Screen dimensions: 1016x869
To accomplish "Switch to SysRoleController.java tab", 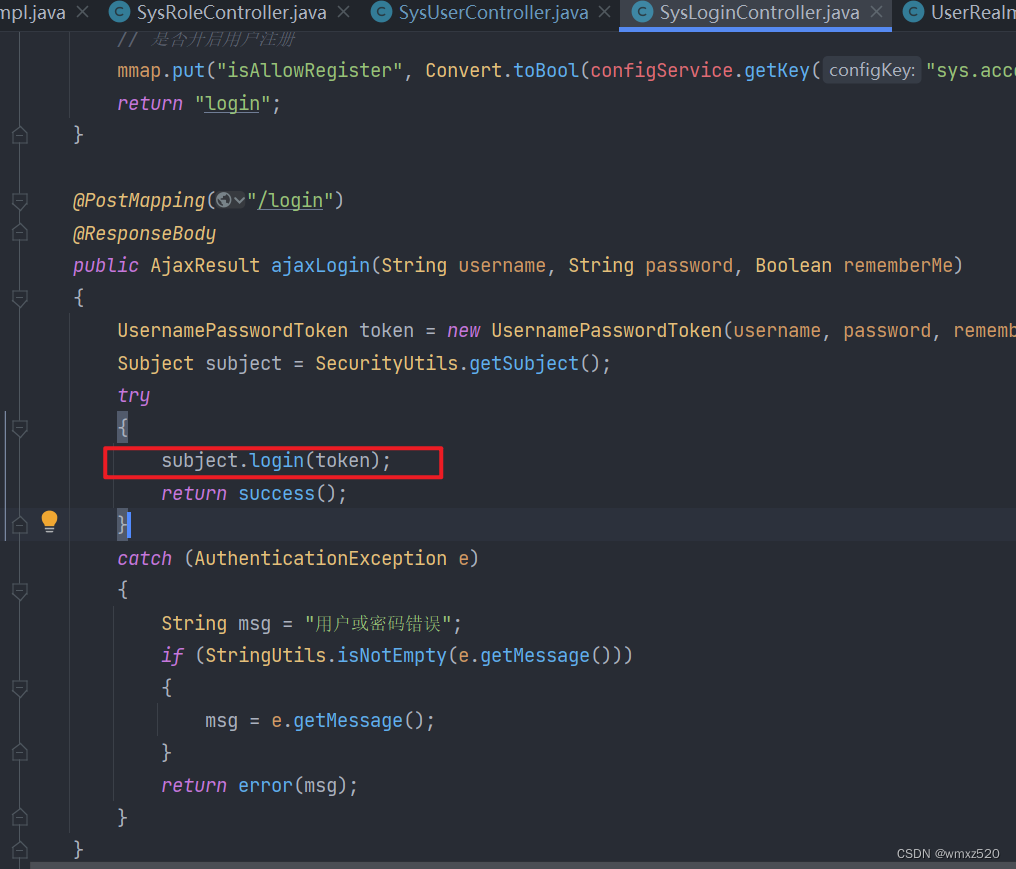I will tap(231, 12).
